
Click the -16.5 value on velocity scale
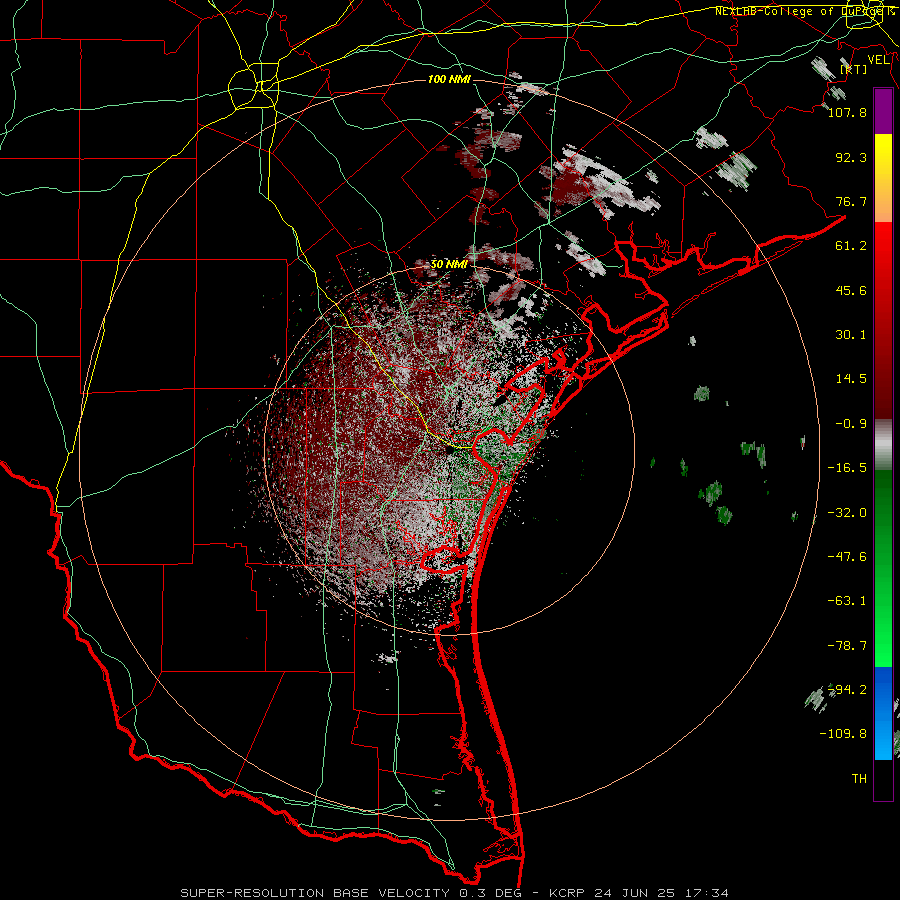(x=847, y=467)
